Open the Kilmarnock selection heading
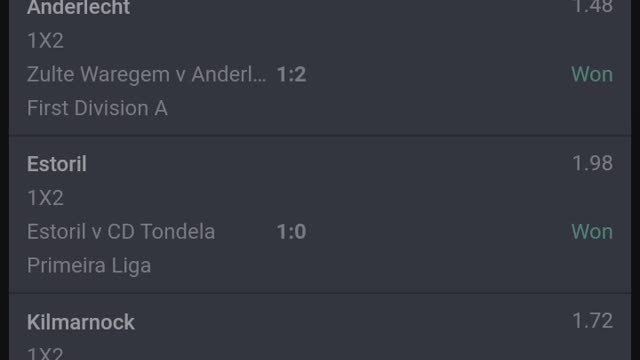Image resolution: width=640 pixels, height=360 pixels. [x=81, y=322]
